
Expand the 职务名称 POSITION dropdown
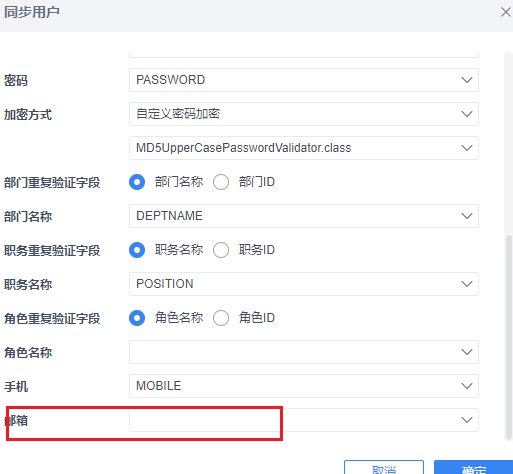pos(304,284)
